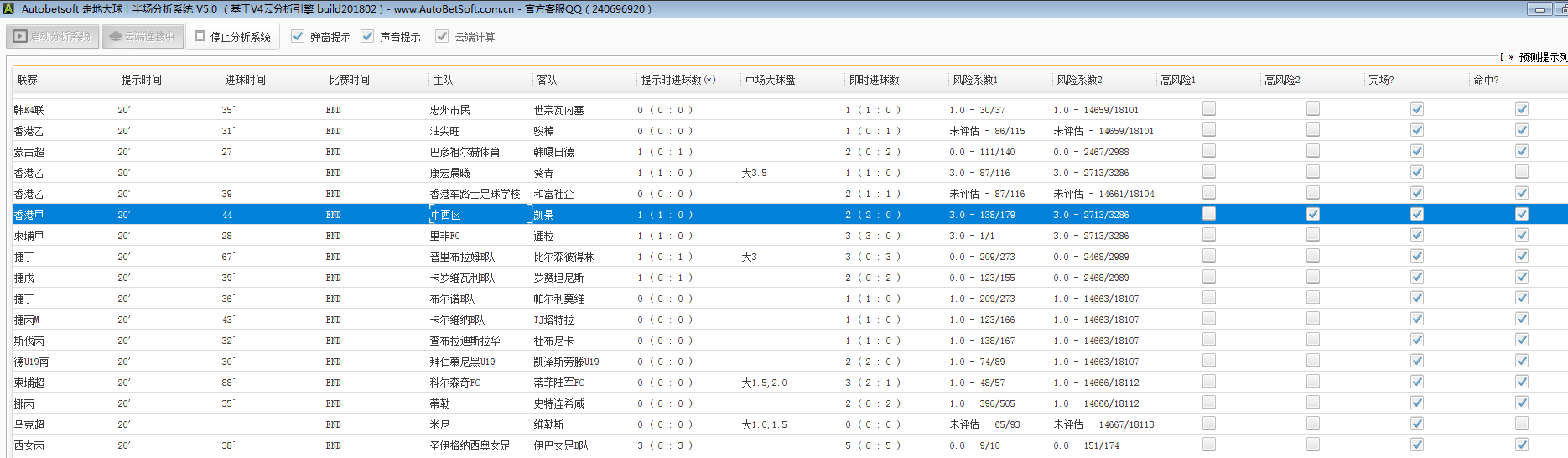Click the 提示时间 column header
This screenshot has width=1568, height=458.
click(141, 81)
